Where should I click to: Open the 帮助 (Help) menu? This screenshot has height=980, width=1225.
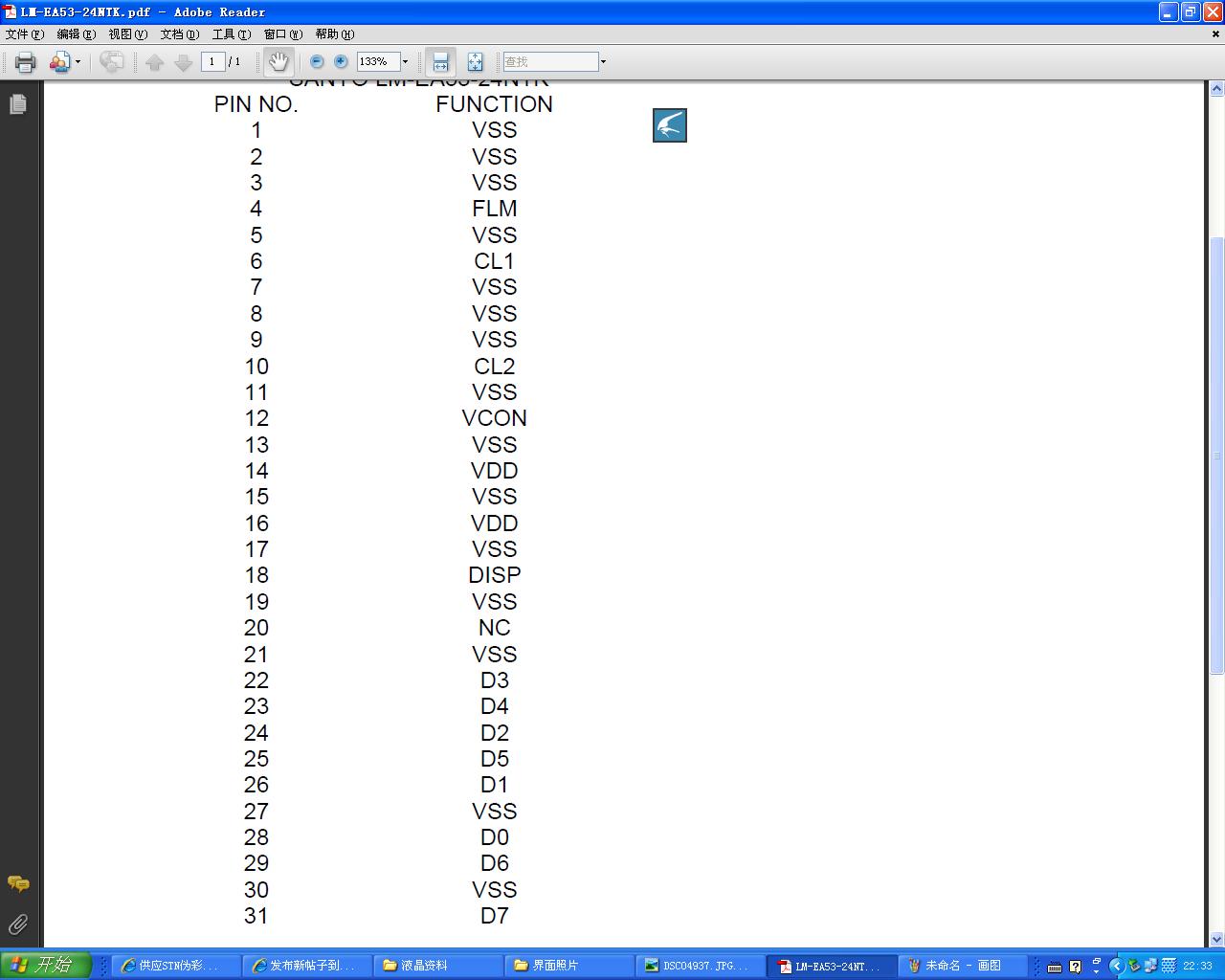click(x=335, y=34)
